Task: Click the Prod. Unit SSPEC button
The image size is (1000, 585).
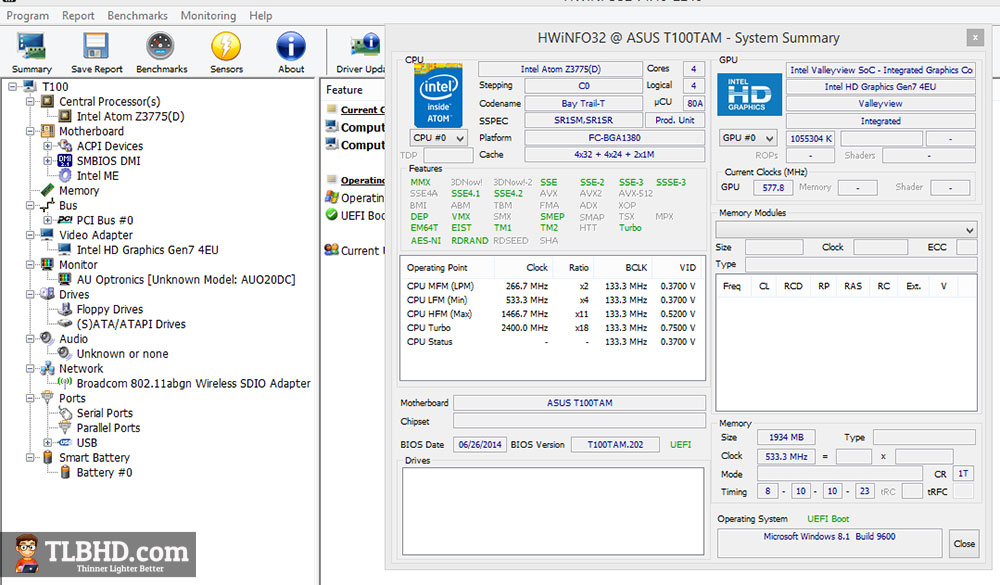Action: click(675, 120)
